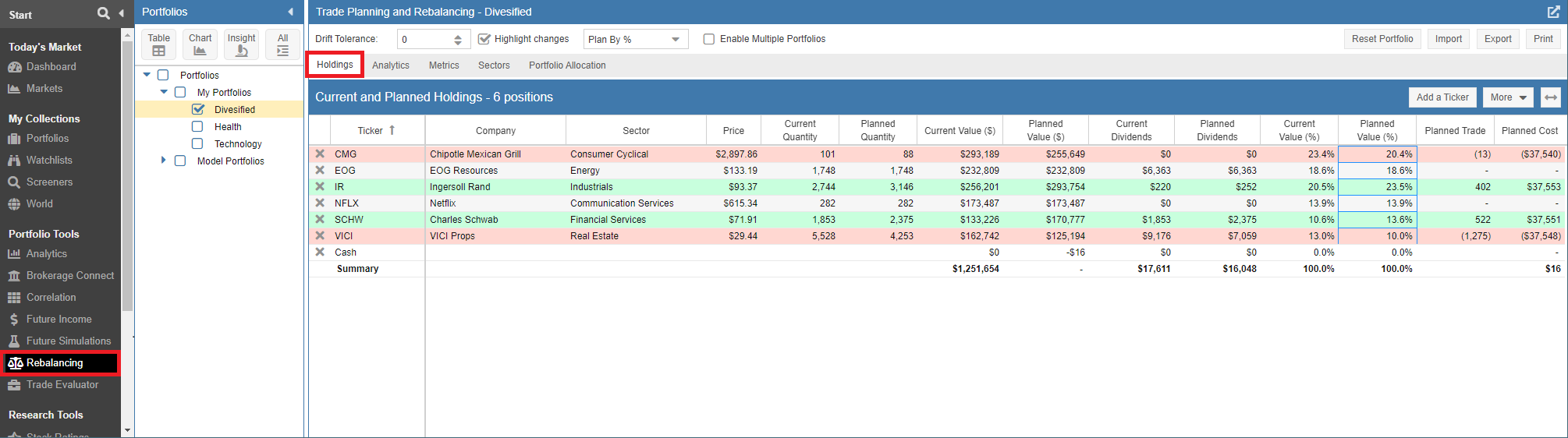Click the Reset Portfolio button

[1382, 39]
